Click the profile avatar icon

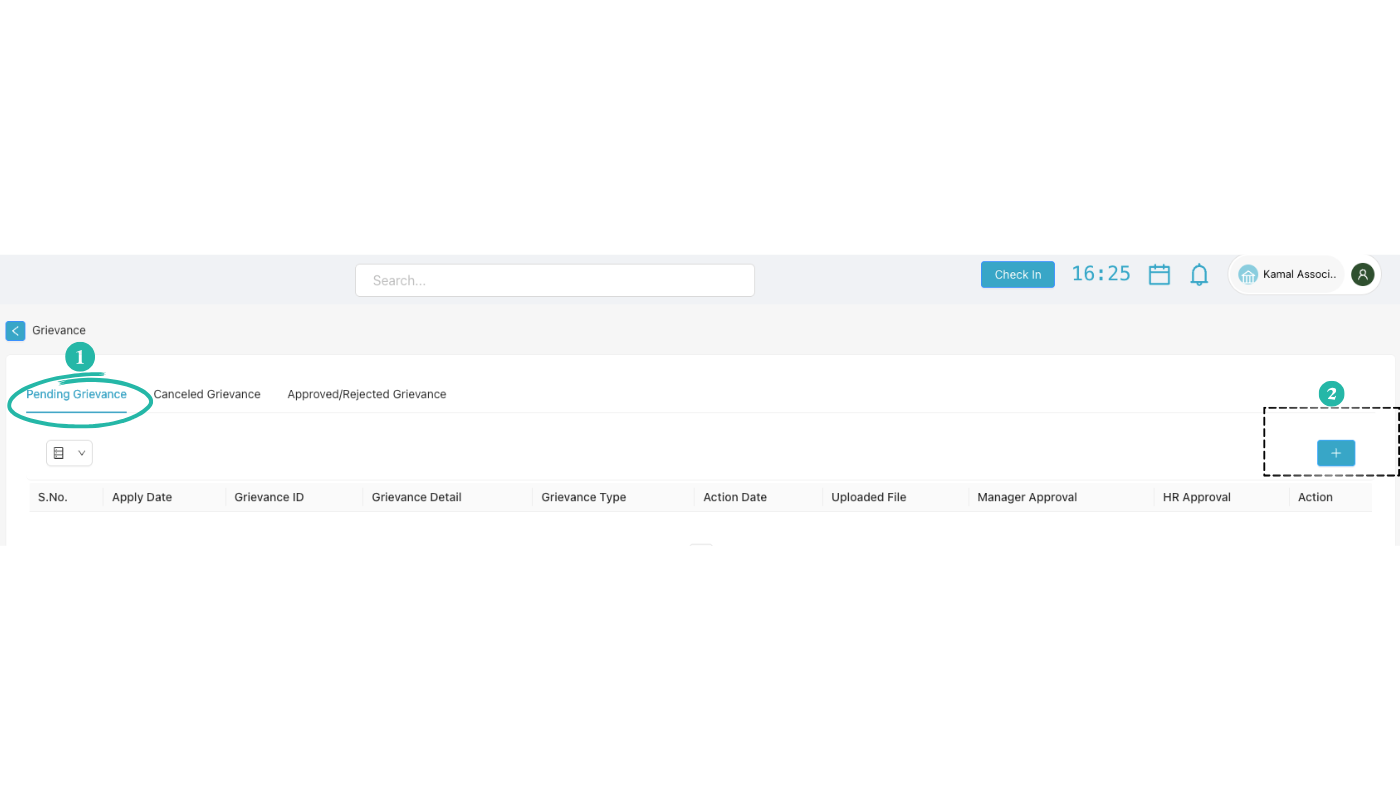pos(1362,273)
